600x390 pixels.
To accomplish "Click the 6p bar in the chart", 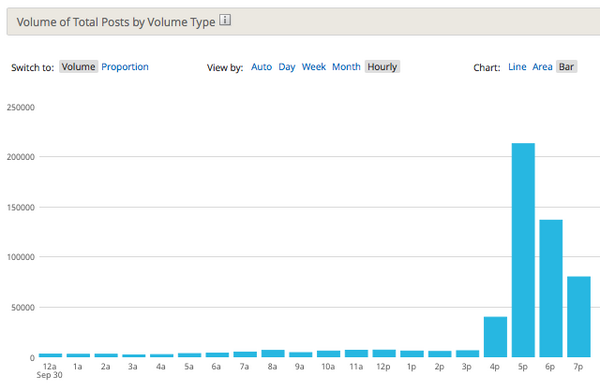I will (551, 289).
